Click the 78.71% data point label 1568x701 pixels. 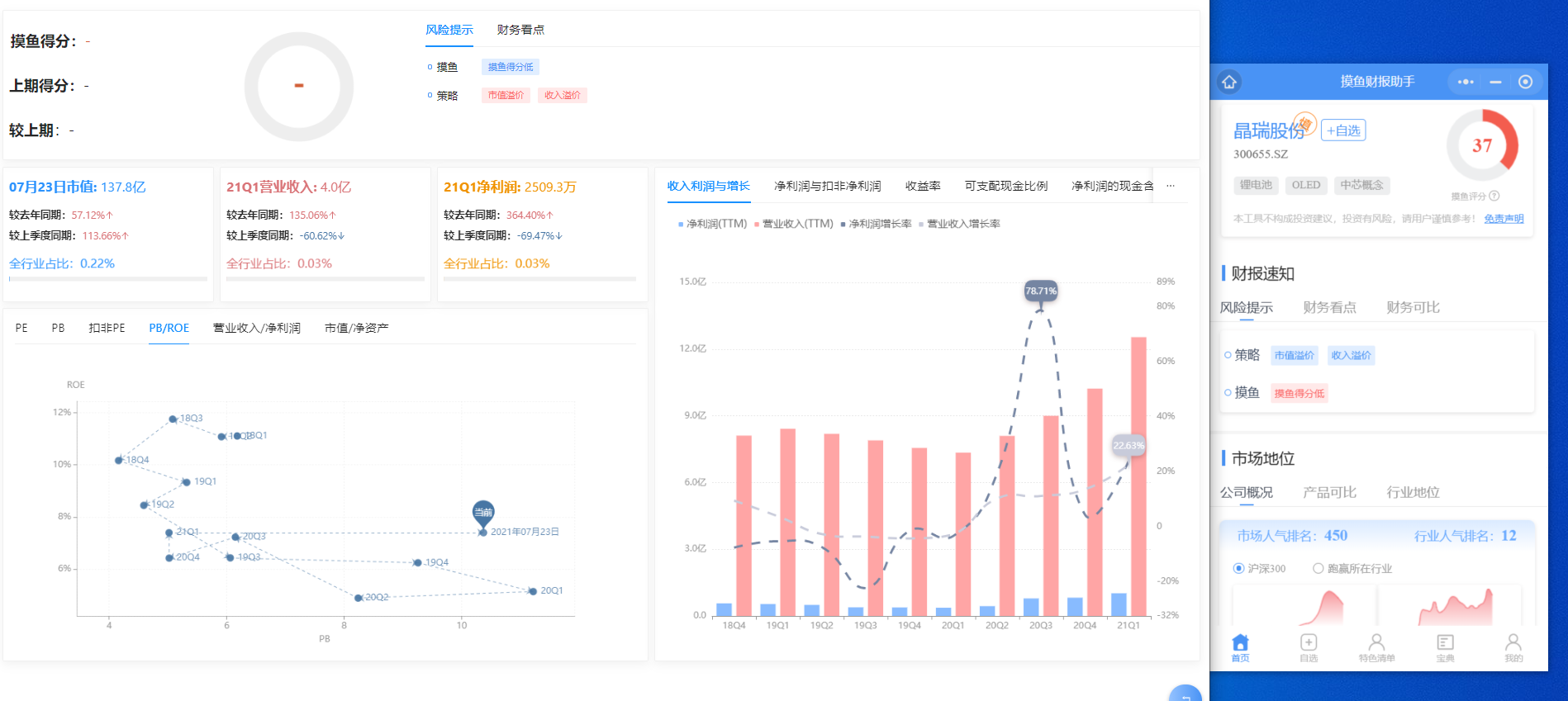[x=1041, y=291]
